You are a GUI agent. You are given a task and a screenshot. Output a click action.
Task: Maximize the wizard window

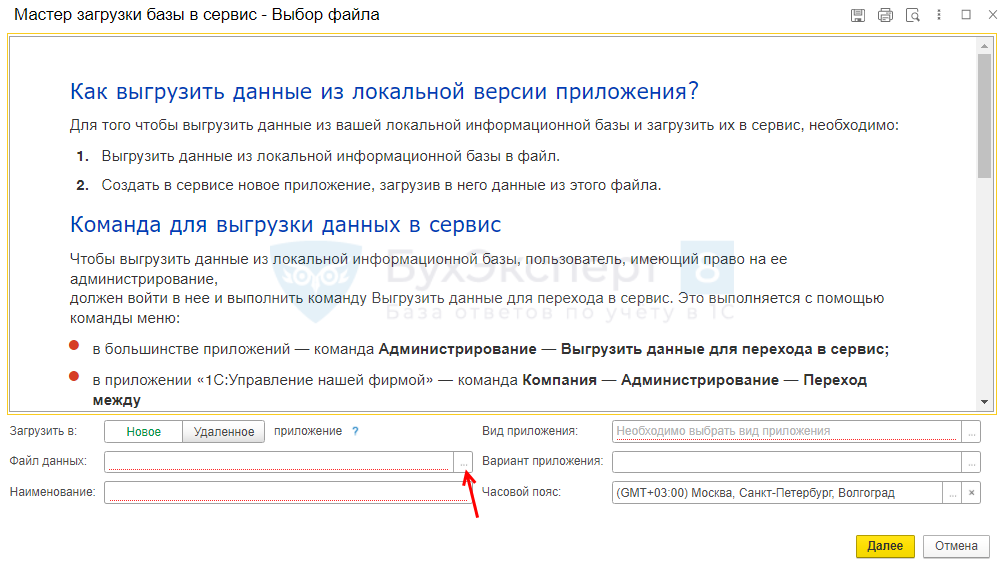point(966,15)
